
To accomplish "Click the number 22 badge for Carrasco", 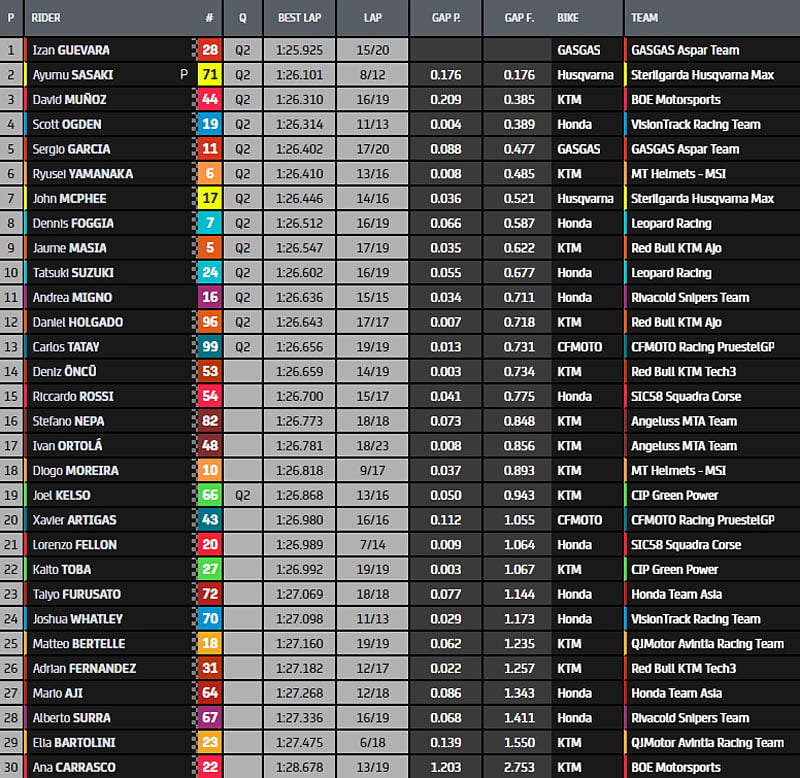I will [209, 767].
